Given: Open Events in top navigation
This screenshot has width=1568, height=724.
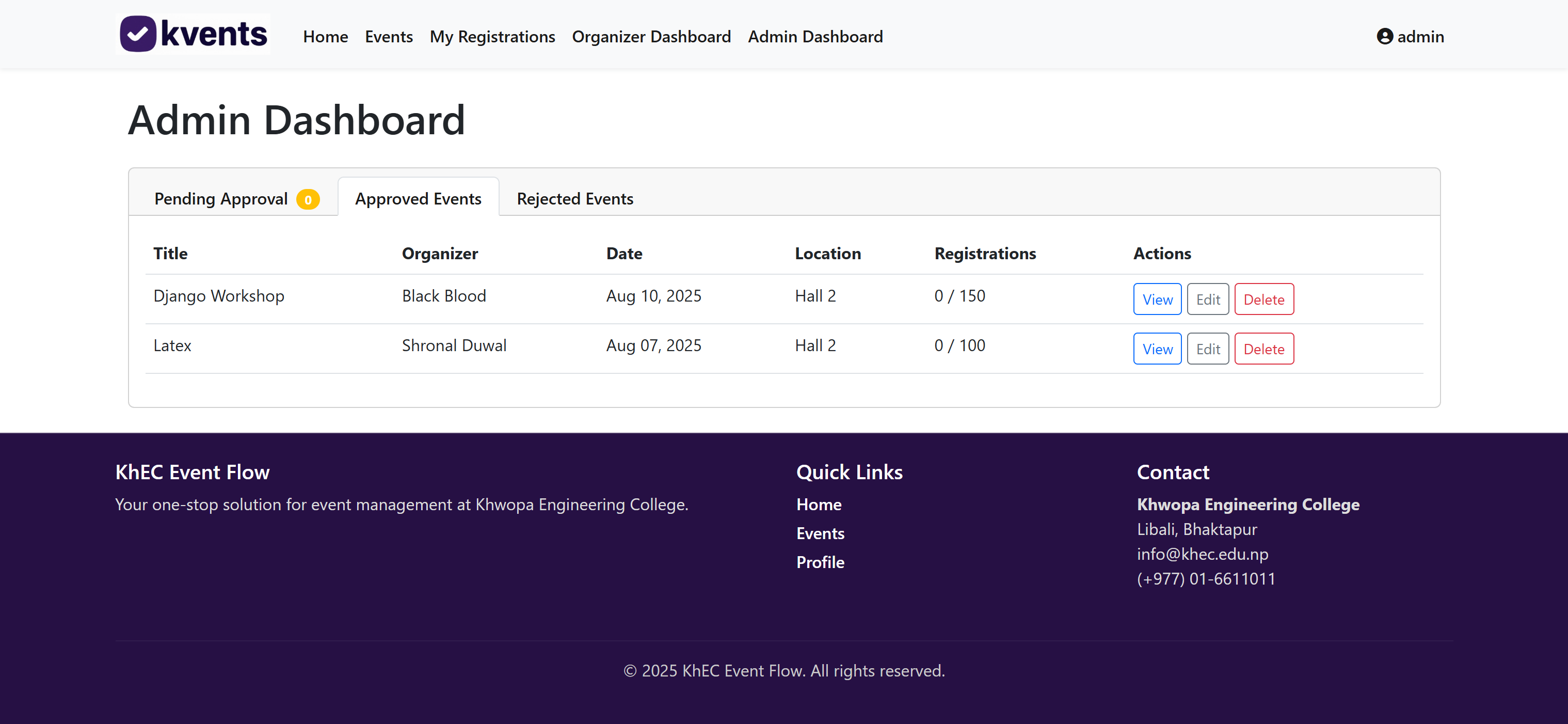Looking at the screenshot, I should coord(388,37).
